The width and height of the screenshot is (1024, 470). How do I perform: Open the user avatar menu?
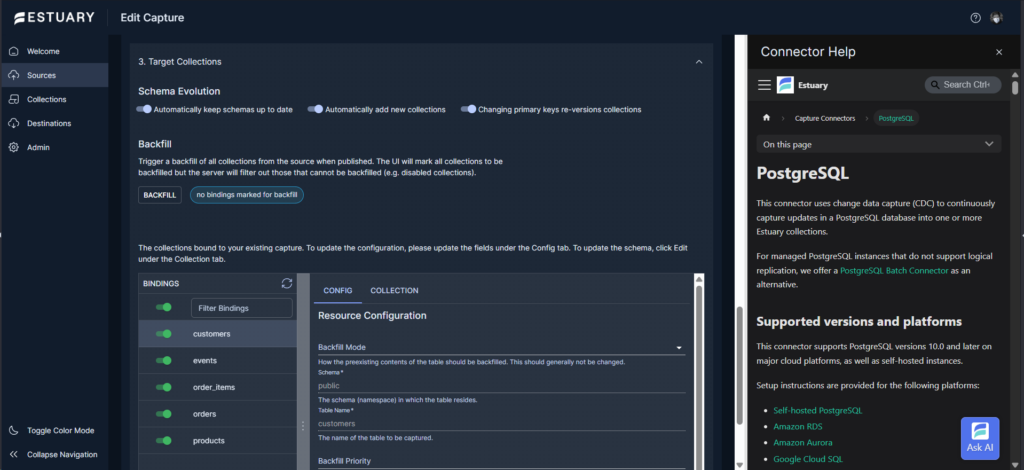996,18
